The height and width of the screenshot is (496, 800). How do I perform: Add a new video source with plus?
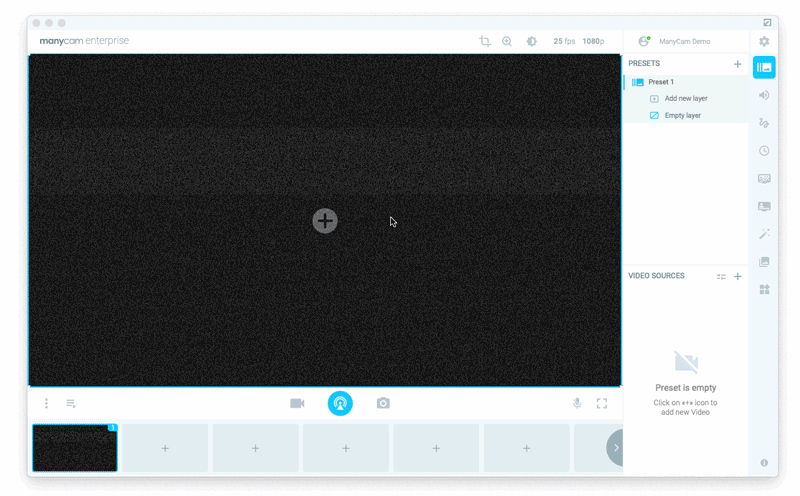point(737,277)
